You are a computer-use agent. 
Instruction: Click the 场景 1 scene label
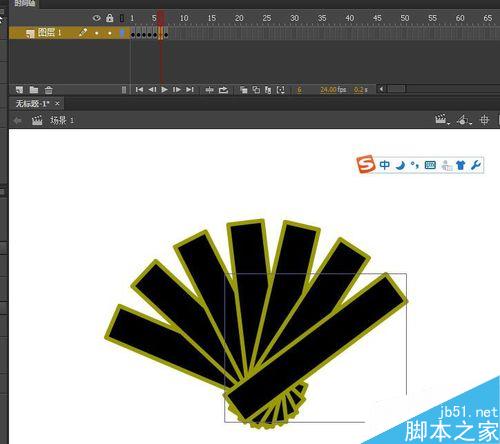62,120
